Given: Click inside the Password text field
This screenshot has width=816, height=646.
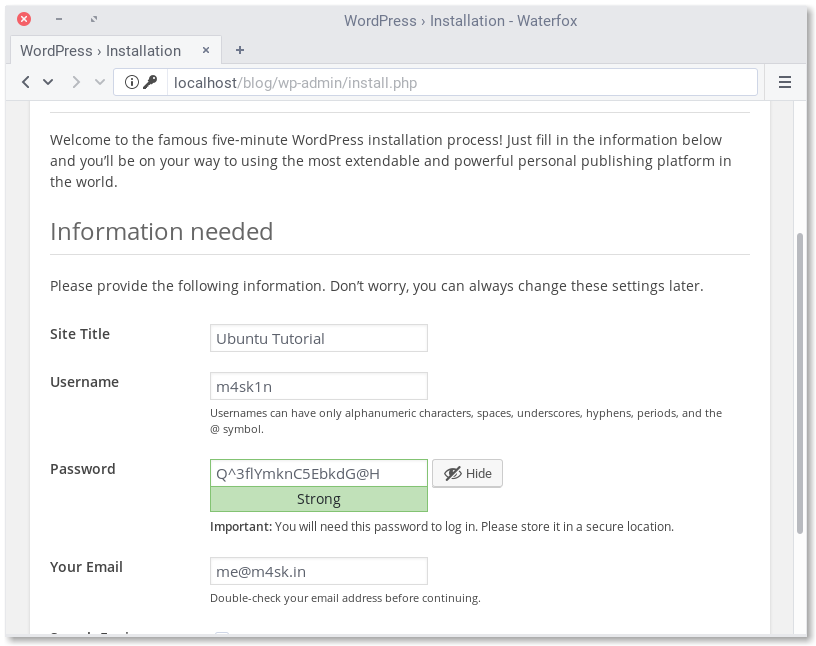Looking at the screenshot, I should click(x=318, y=473).
